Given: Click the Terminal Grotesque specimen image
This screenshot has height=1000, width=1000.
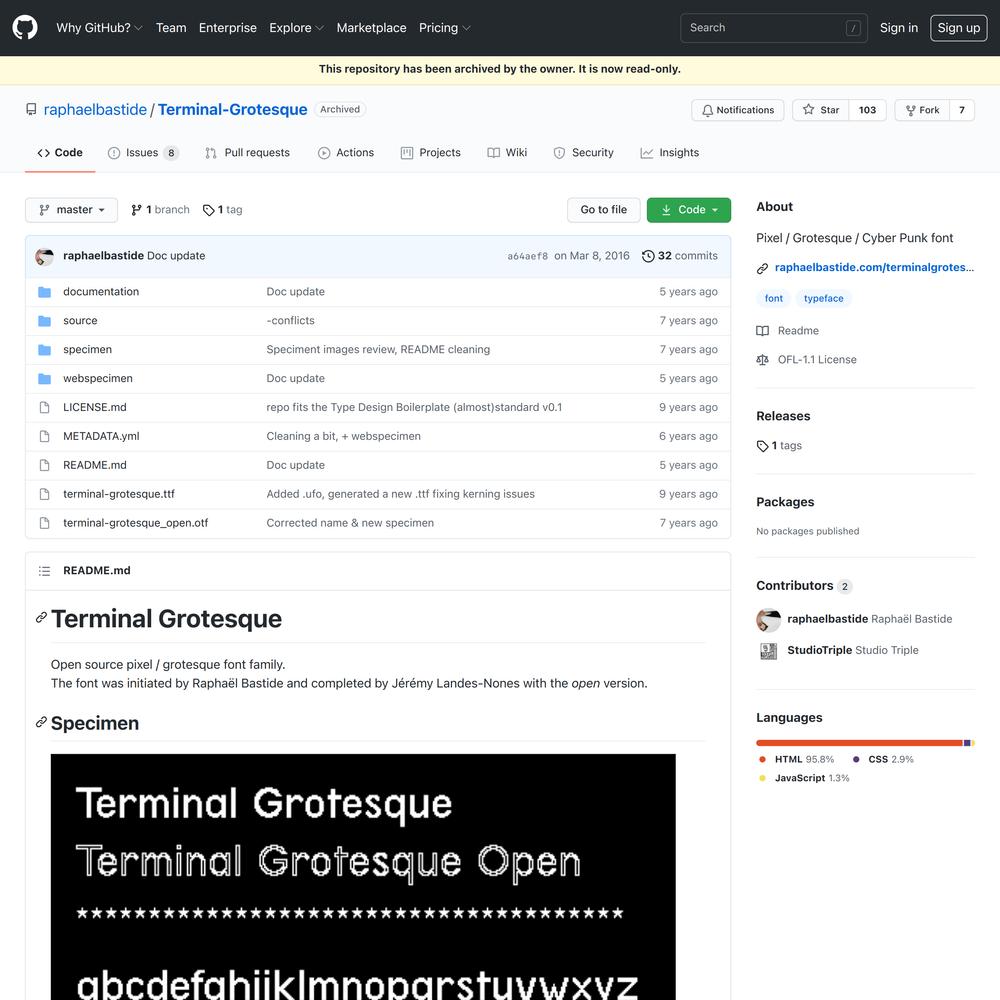Looking at the screenshot, I should (x=363, y=877).
